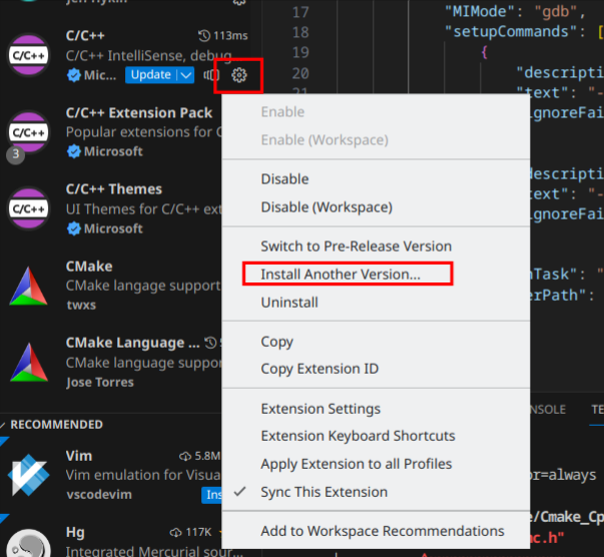
Task: Open the C/C++ Extension Pack entry title
Action: coord(139,113)
